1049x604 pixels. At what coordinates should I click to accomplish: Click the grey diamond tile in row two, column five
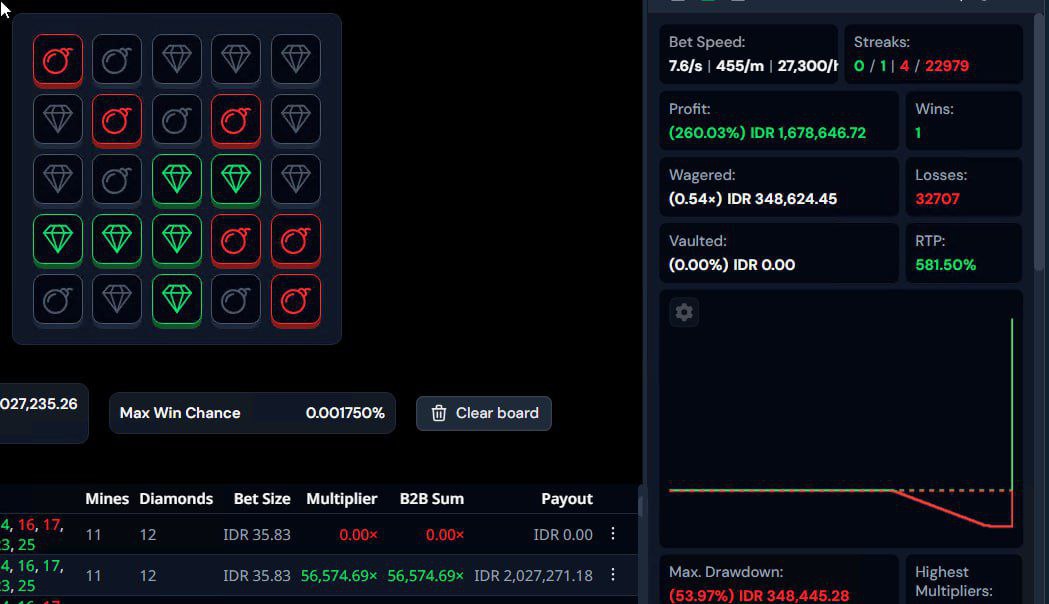296,120
